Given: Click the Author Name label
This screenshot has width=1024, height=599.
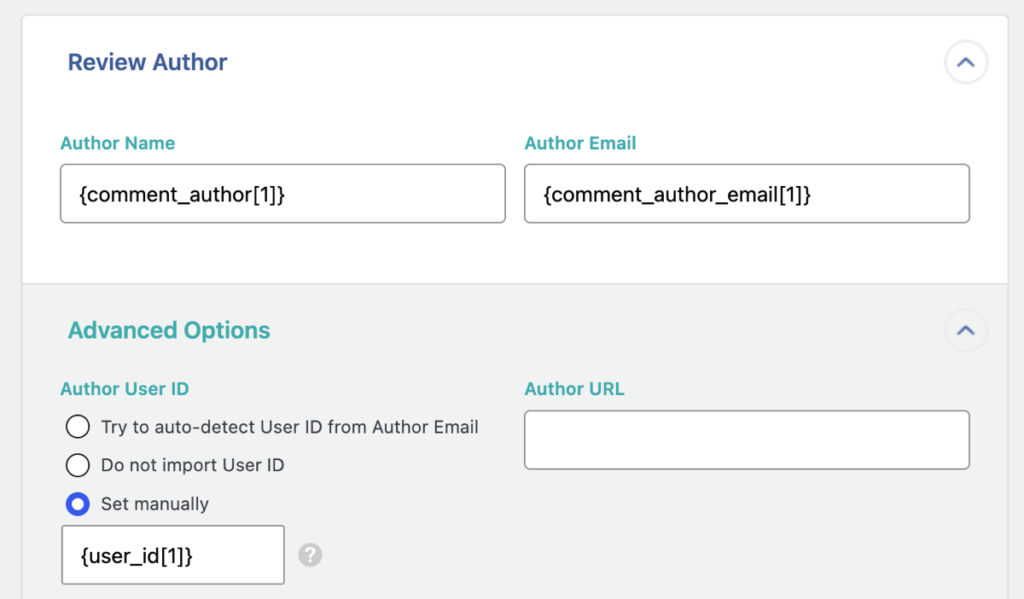Looking at the screenshot, I should [118, 143].
